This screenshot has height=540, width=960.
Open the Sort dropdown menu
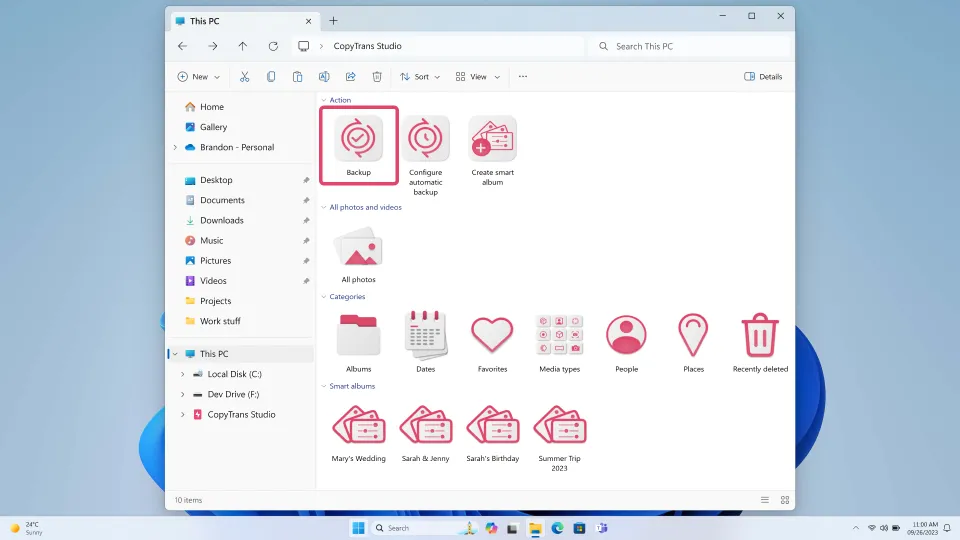(x=420, y=77)
